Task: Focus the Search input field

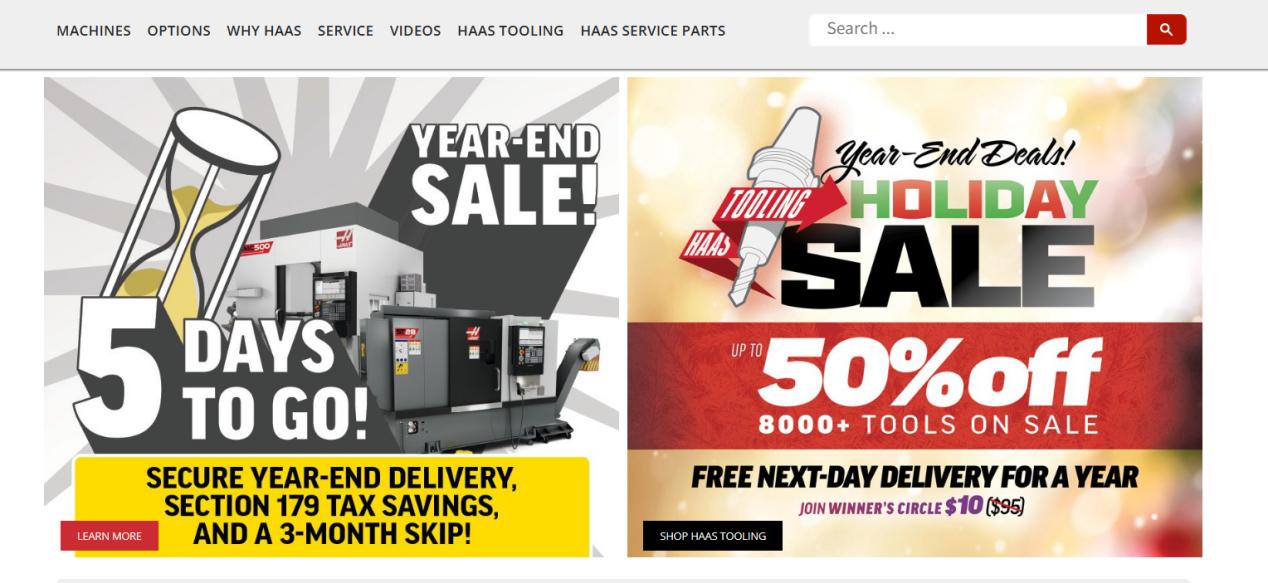Action: tap(978, 30)
